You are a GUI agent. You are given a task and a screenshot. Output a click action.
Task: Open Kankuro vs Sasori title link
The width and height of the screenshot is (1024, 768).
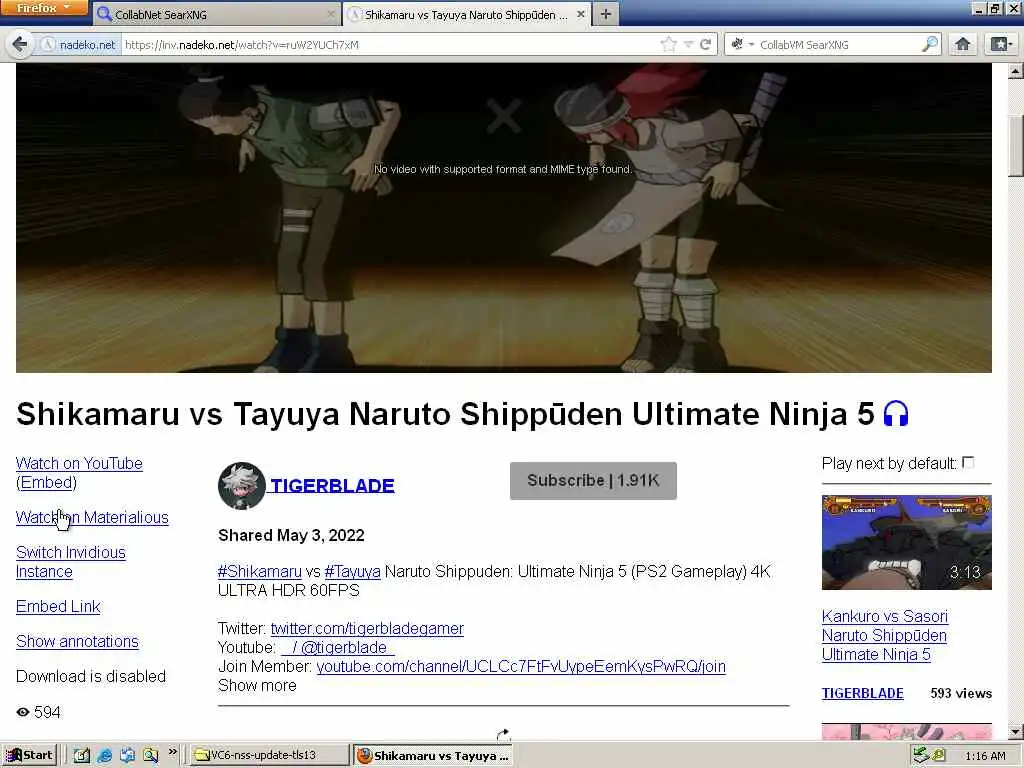[885, 635]
